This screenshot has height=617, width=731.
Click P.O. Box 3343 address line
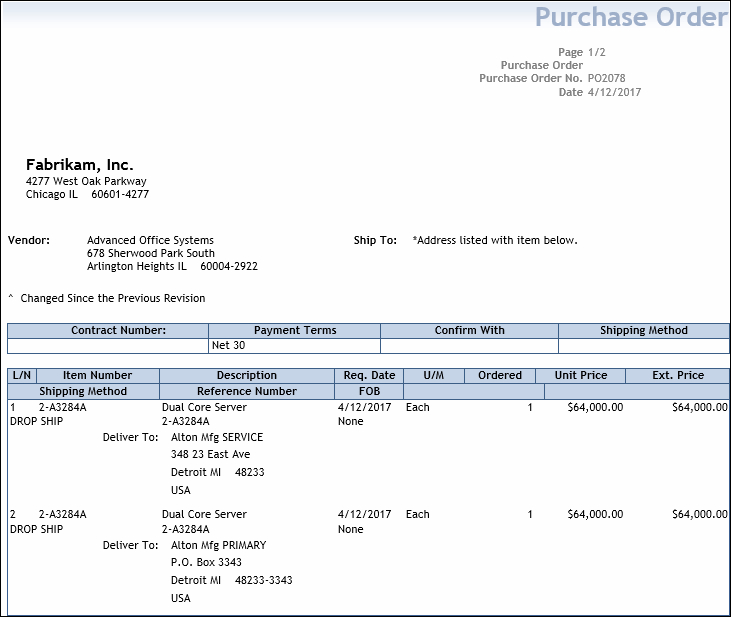[x=207, y=562]
